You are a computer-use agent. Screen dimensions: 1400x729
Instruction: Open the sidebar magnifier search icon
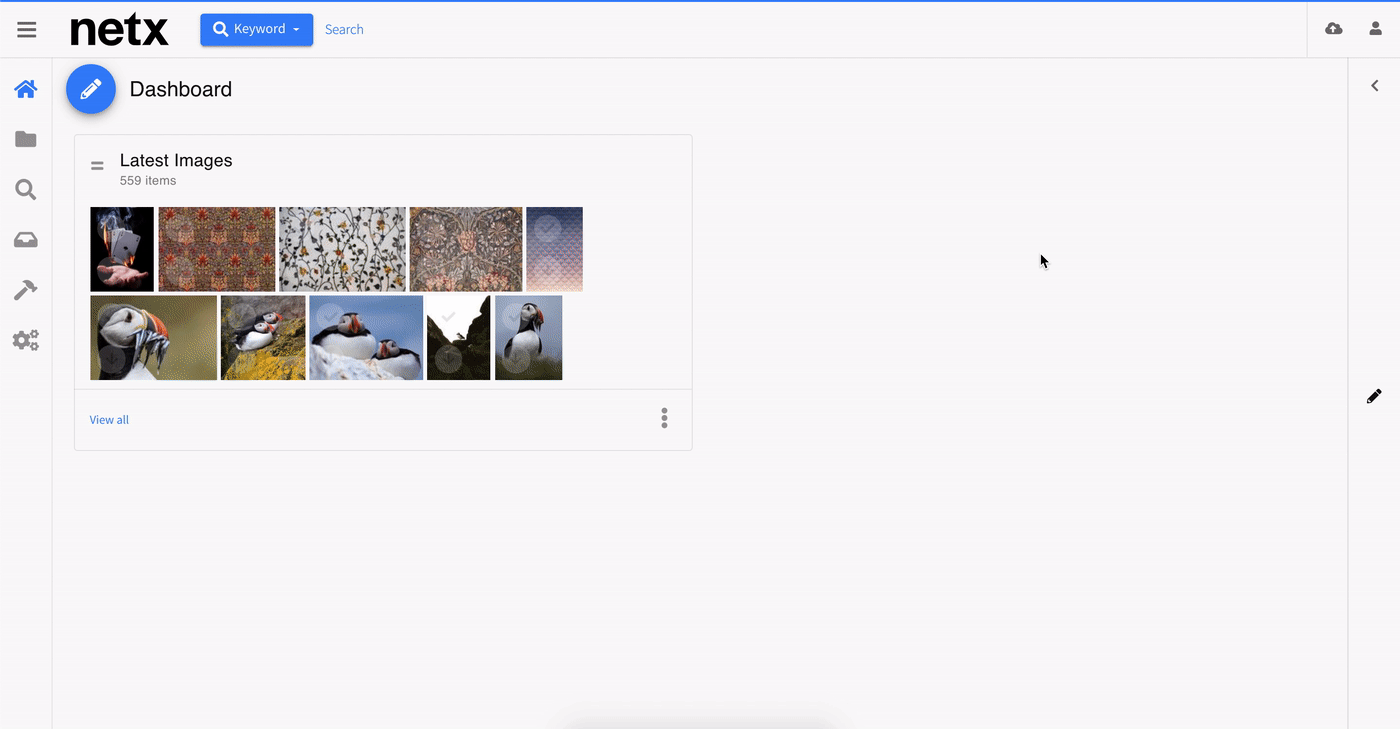[x=26, y=189]
